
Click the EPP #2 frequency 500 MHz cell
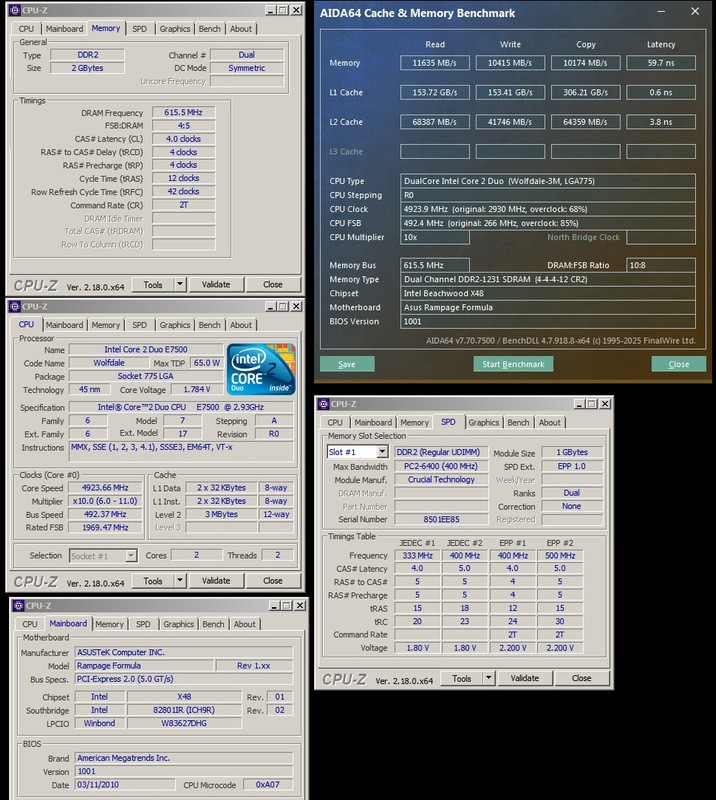[560, 556]
